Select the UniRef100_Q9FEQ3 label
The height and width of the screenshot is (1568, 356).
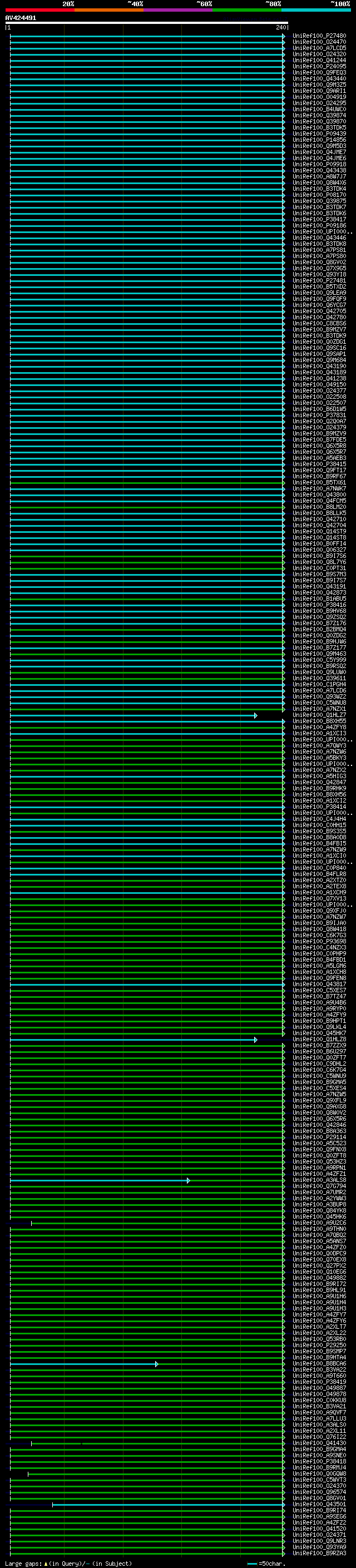(319, 72)
